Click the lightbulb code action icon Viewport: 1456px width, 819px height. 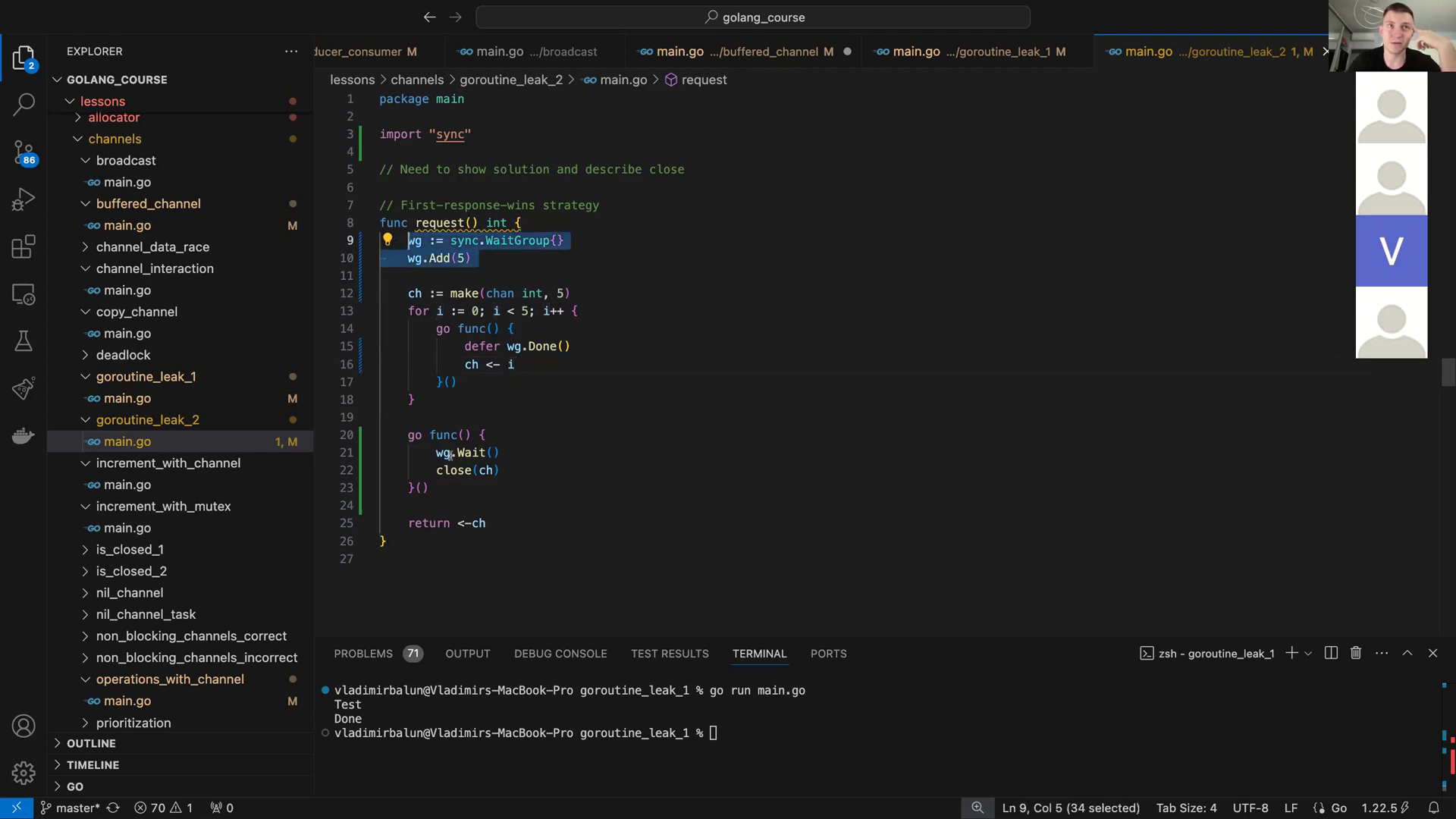(x=388, y=240)
